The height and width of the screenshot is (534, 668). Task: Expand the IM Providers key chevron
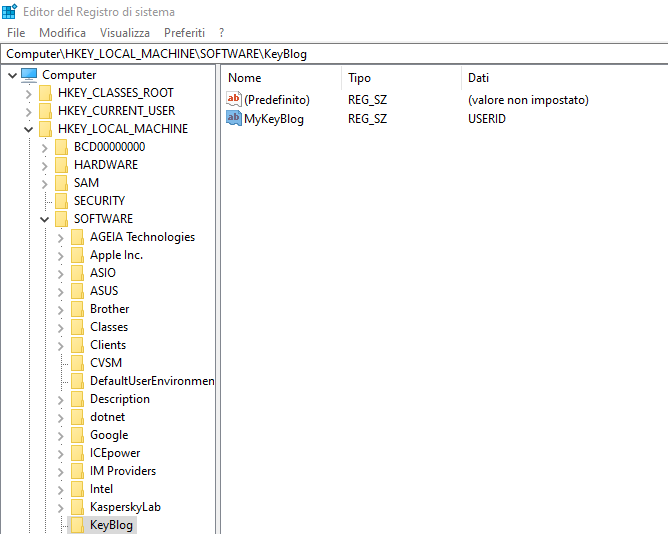click(60, 472)
